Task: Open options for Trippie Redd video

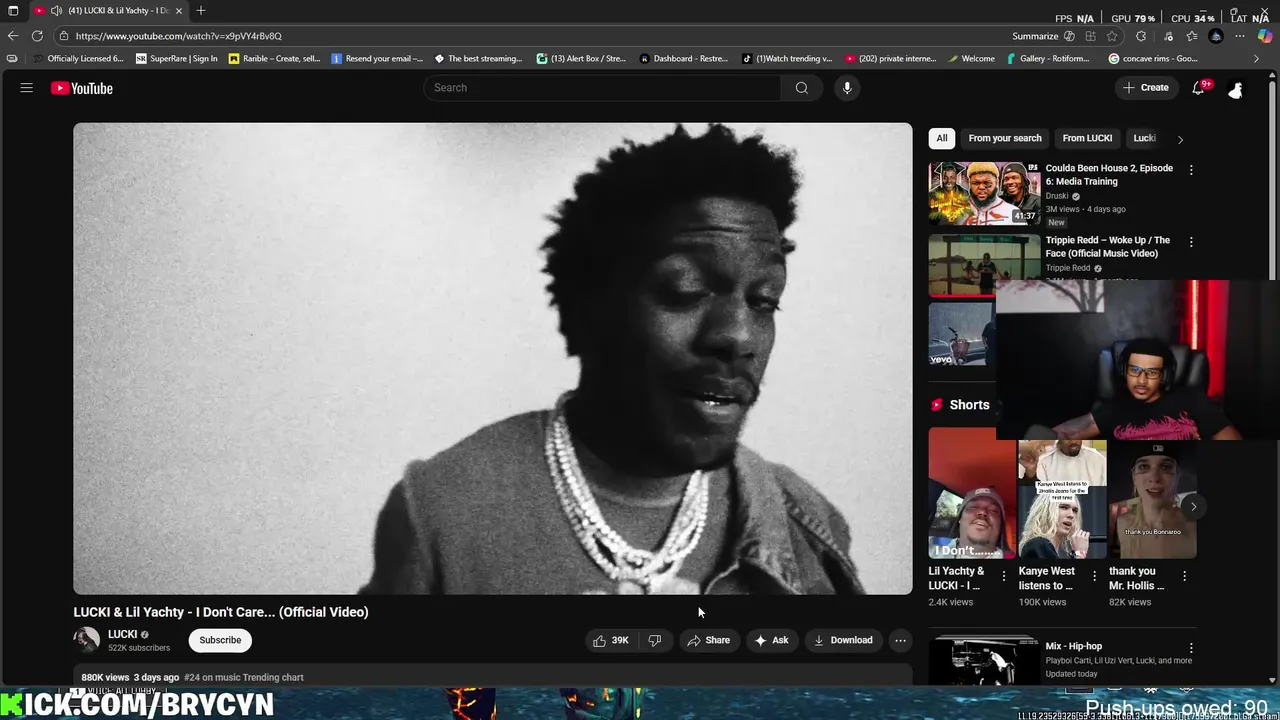Action: pyautogui.click(x=1191, y=242)
